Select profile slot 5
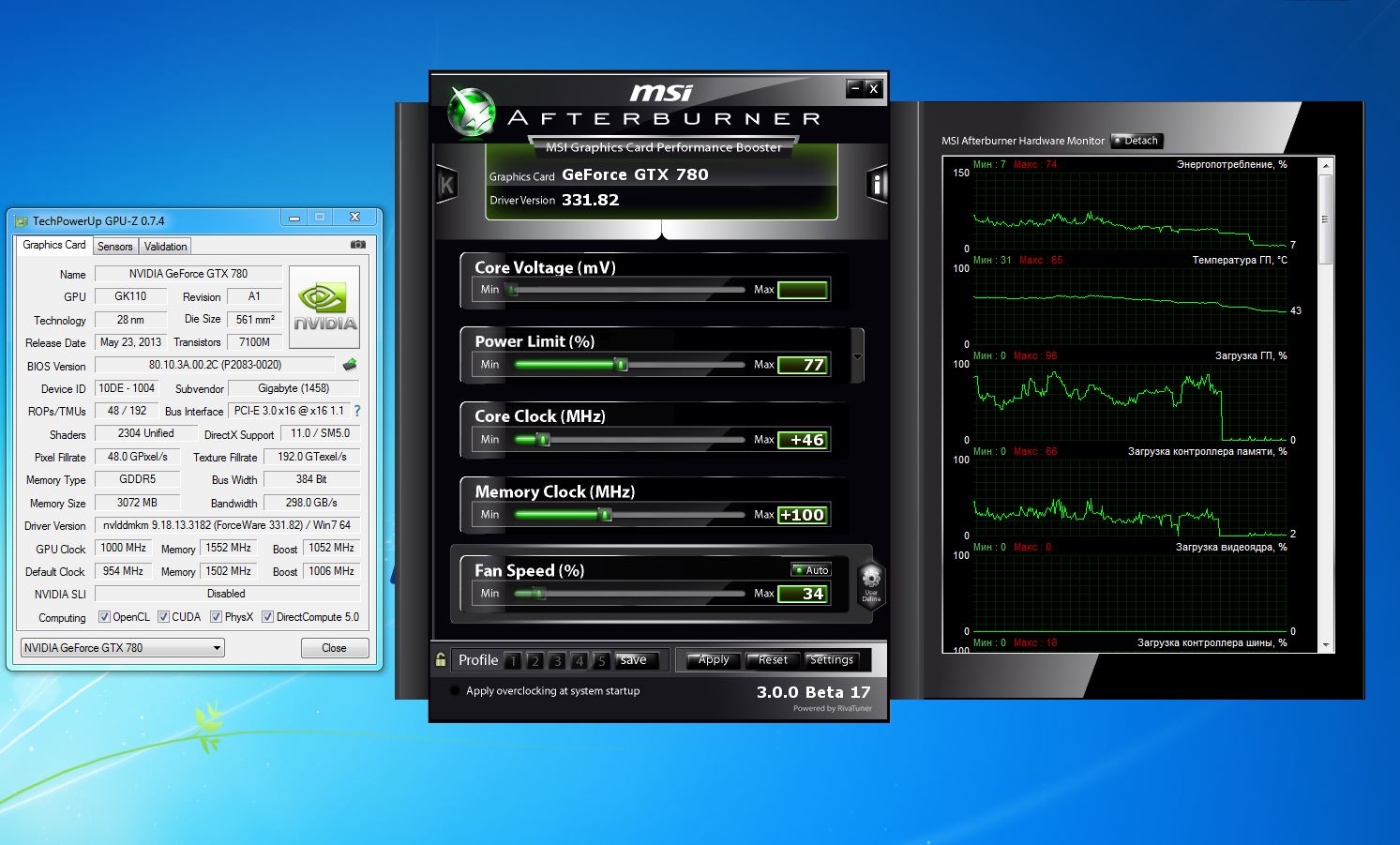The width and height of the screenshot is (1400, 845). (601, 660)
